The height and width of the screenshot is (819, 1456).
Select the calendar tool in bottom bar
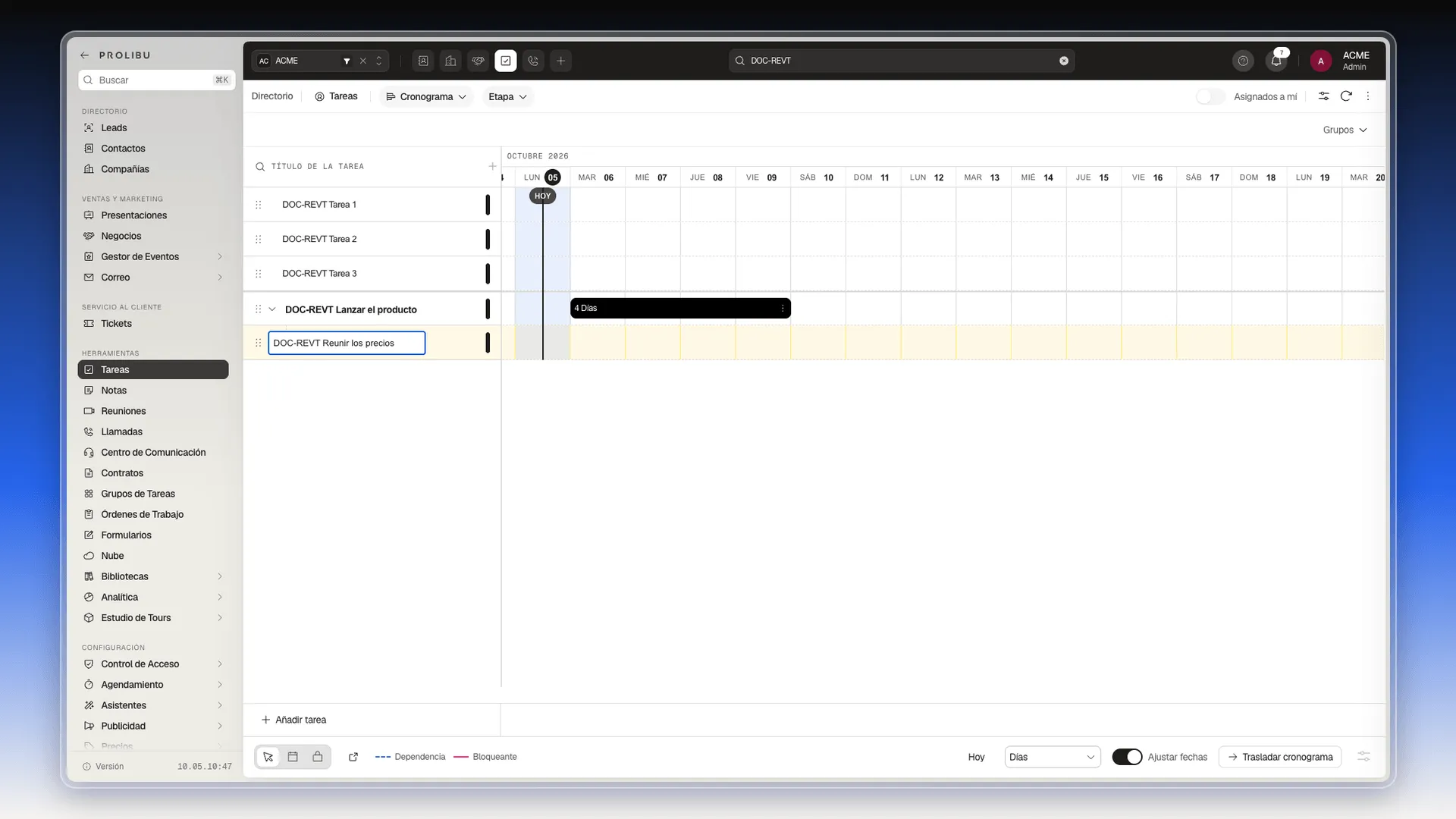(293, 757)
